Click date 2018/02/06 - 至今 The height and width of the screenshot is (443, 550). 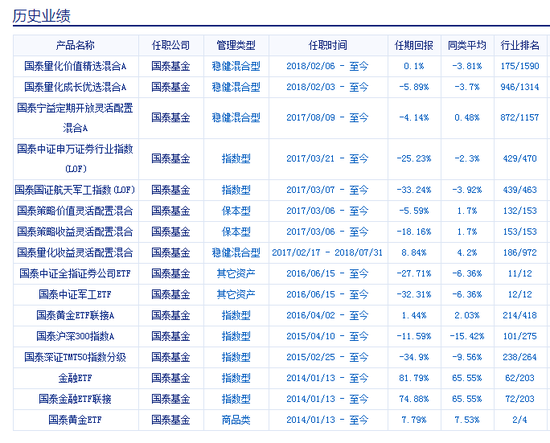327,66
